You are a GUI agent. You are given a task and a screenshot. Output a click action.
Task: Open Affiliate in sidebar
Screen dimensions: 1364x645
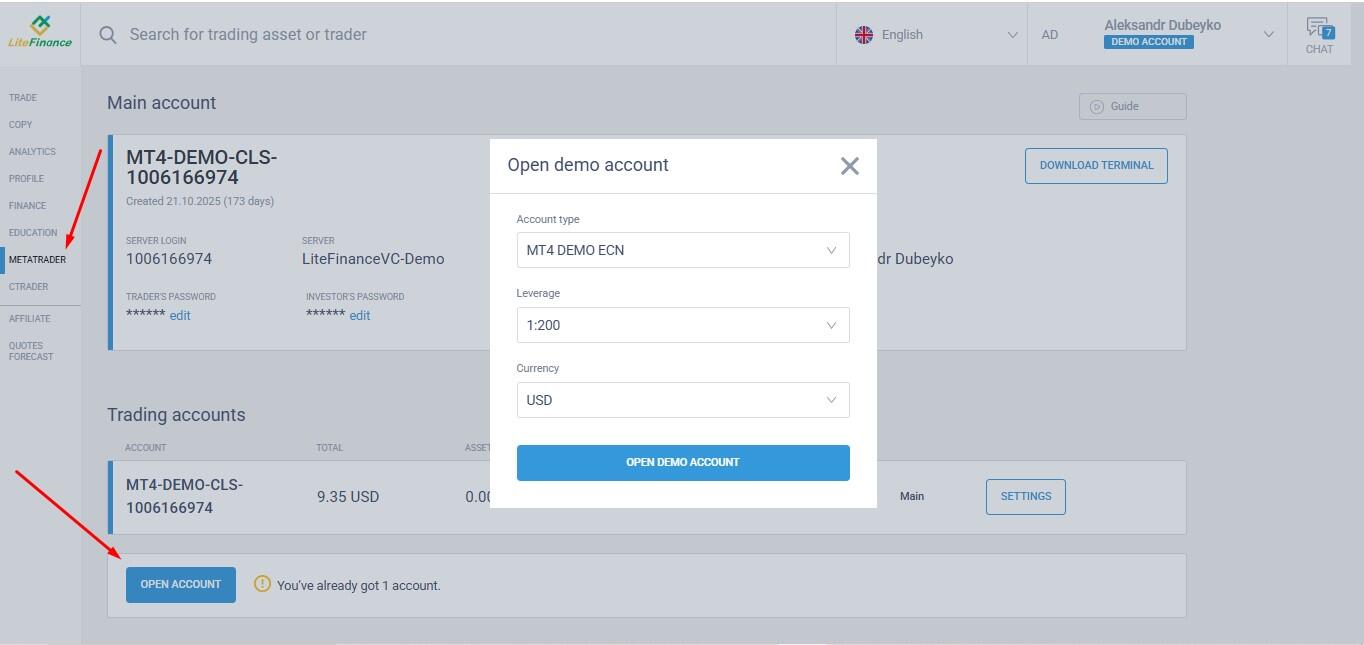pos(30,319)
